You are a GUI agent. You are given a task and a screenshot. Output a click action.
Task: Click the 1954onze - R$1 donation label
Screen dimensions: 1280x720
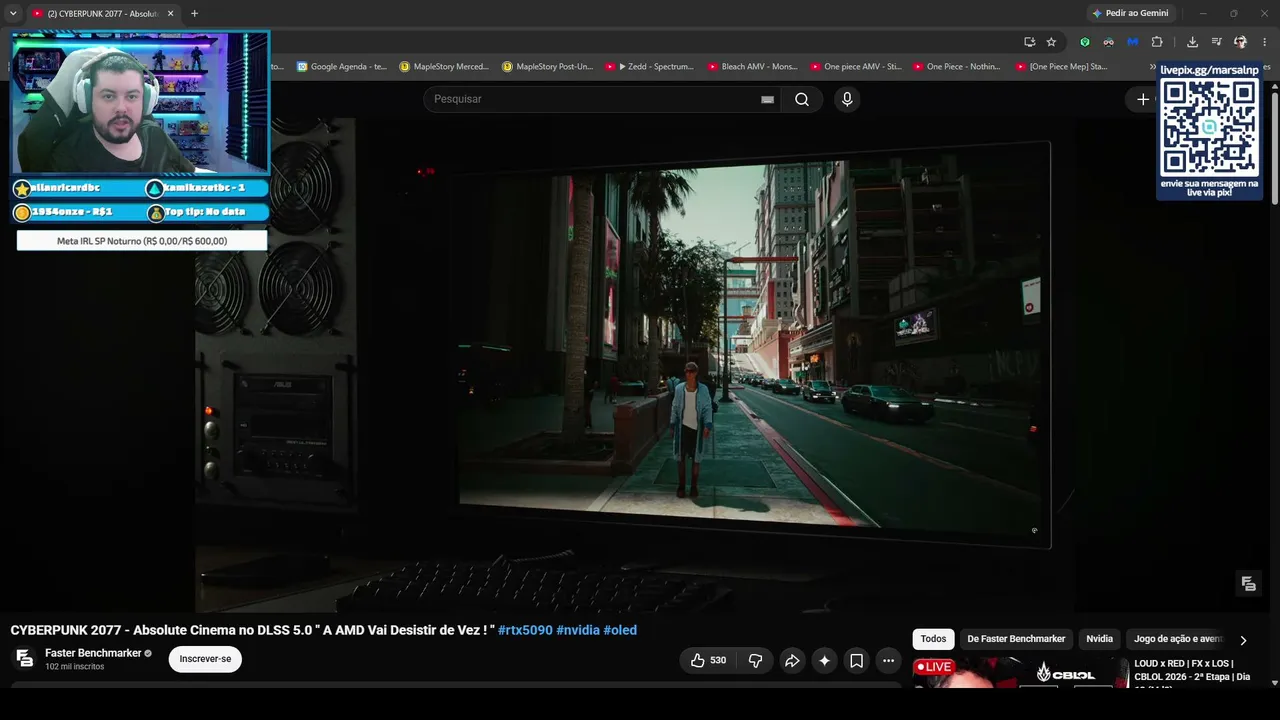pyautogui.click(x=73, y=212)
